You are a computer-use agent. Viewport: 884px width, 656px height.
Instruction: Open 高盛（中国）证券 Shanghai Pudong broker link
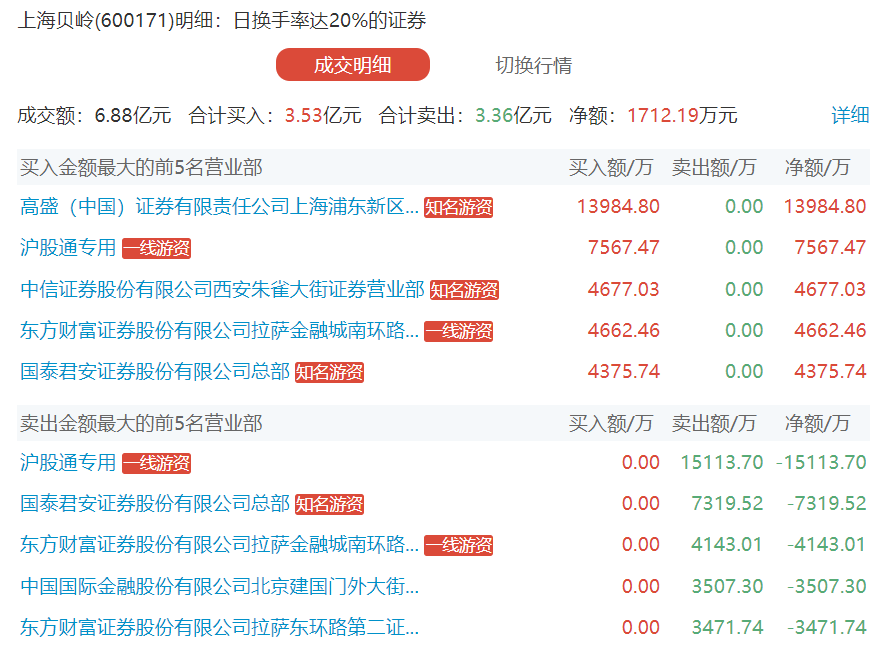pyautogui.click(x=219, y=207)
